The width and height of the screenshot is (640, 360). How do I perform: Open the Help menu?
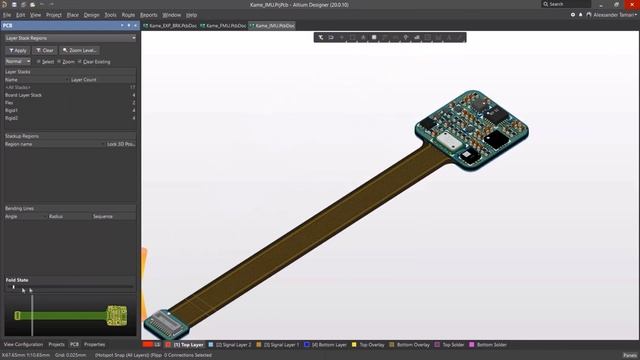[x=191, y=15]
